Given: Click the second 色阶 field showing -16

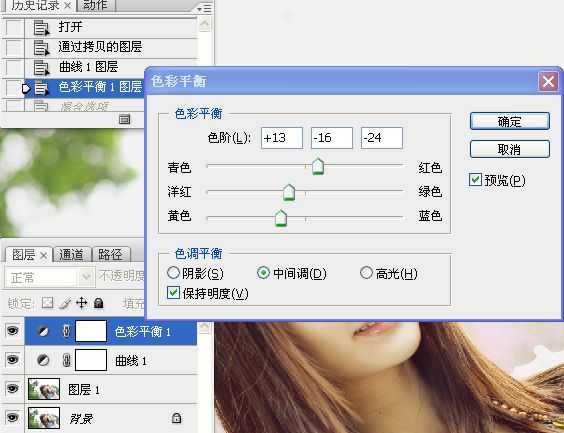Looking at the screenshot, I should tap(332, 138).
